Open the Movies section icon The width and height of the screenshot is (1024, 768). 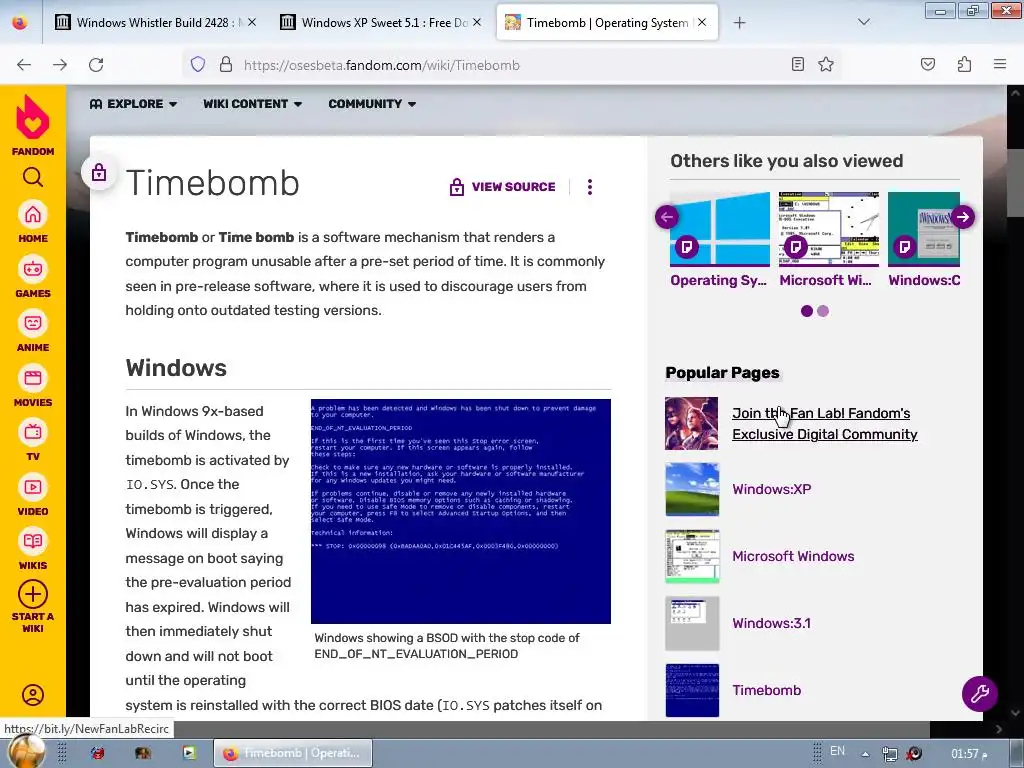point(33,378)
